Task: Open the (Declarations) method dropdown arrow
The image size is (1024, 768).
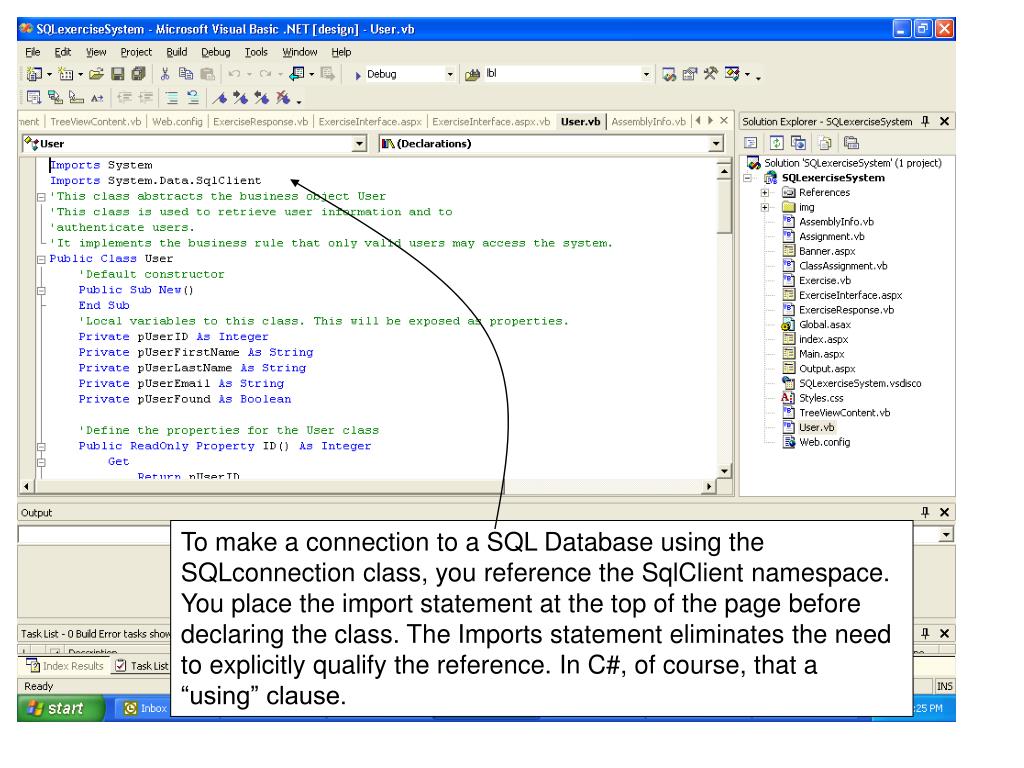Action: pyautogui.click(x=716, y=144)
